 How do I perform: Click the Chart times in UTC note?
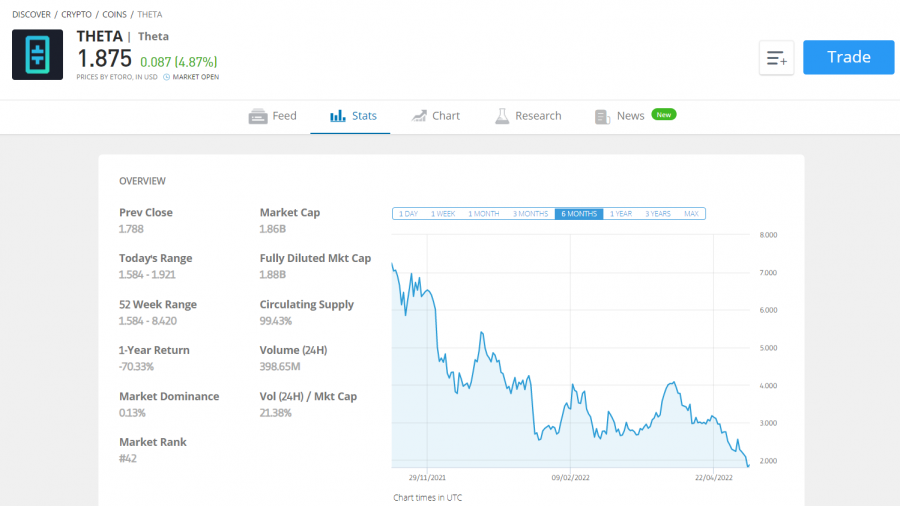pyautogui.click(x=427, y=497)
